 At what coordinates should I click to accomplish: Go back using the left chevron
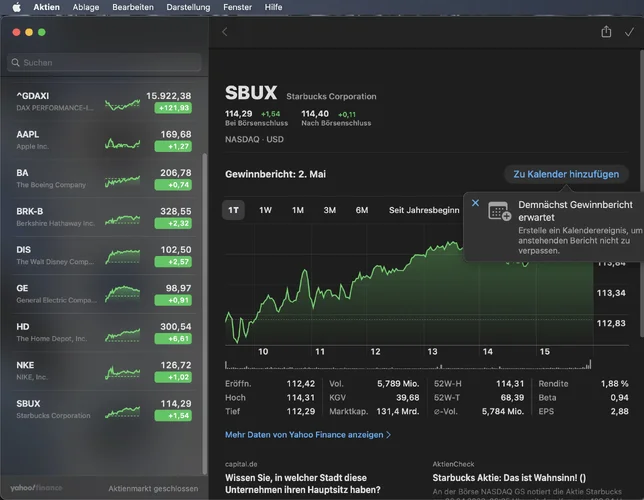tap(225, 32)
